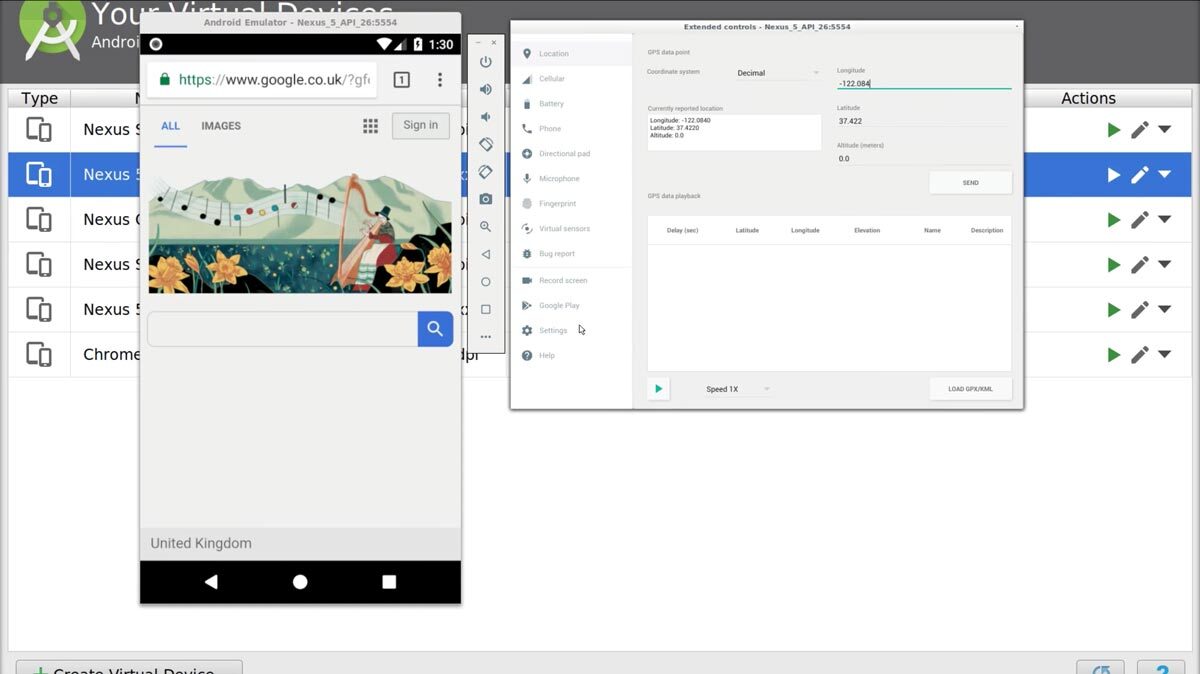The height and width of the screenshot is (674, 1200).
Task: Expand the Coordinate system Decimal dropdown
Action: pyautogui.click(x=777, y=73)
